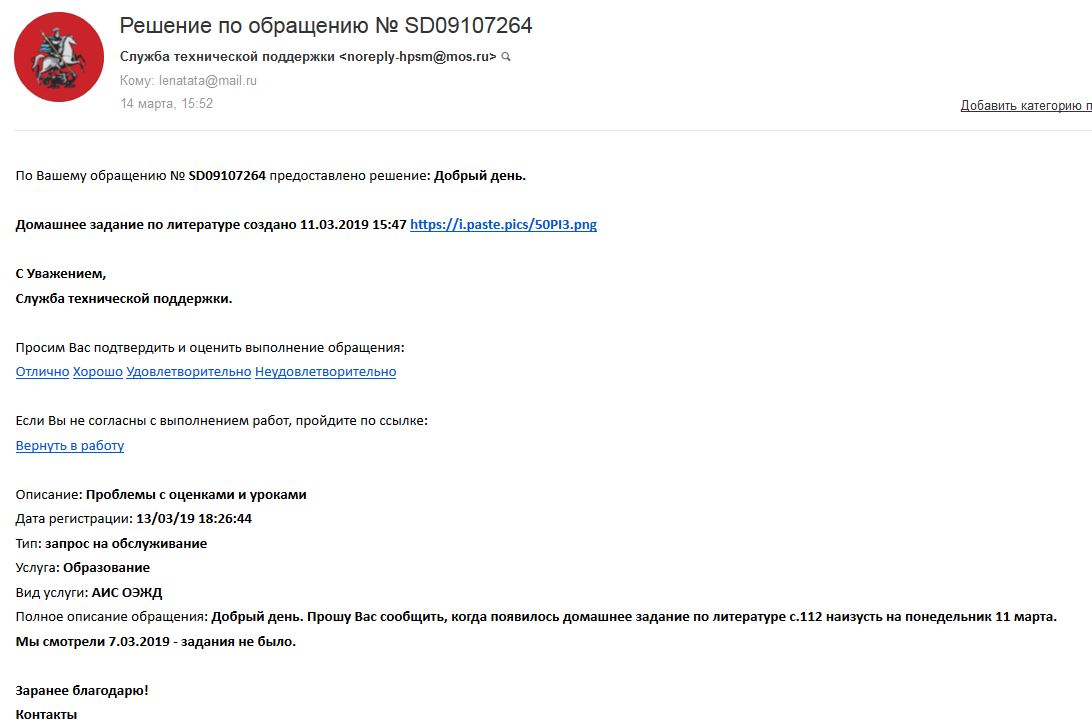Open the 'Добавить категорию' link
This screenshot has width=1092, height=726.
coord(1025,105)
